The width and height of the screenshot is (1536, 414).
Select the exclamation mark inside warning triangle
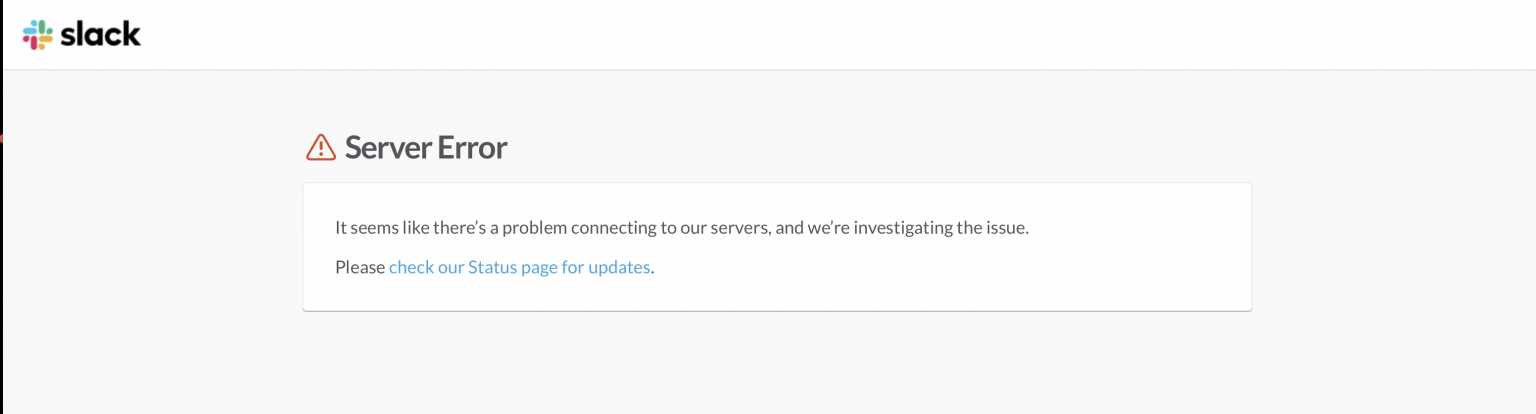tap(320, 150)
